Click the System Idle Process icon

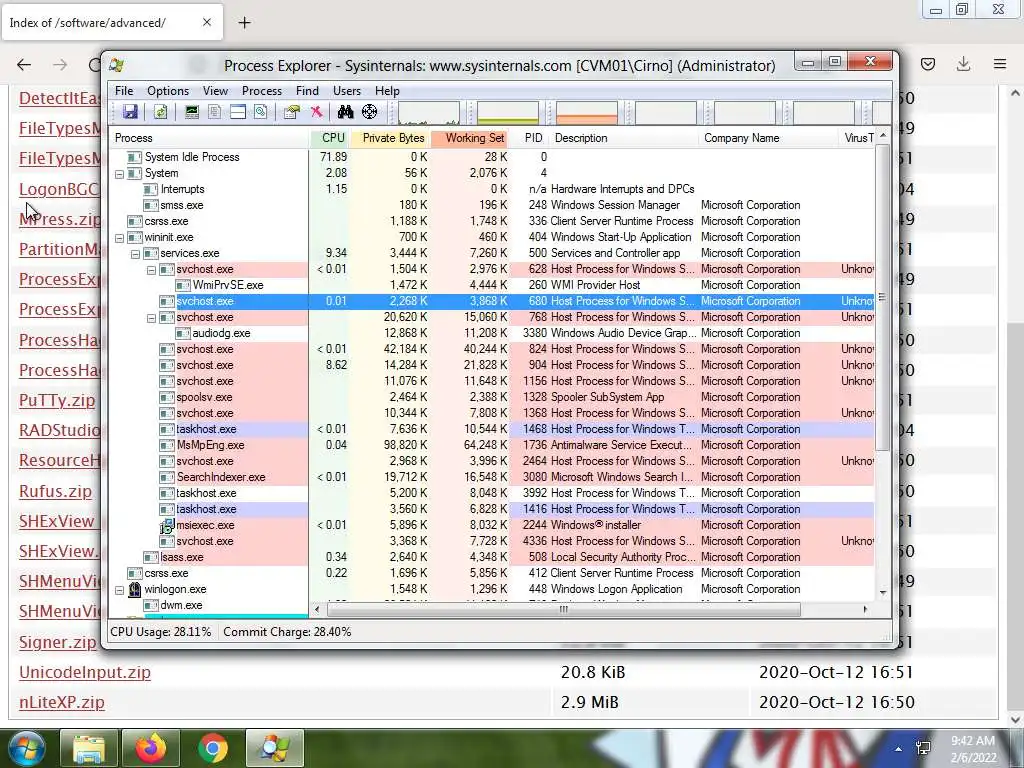click(135, 157)
